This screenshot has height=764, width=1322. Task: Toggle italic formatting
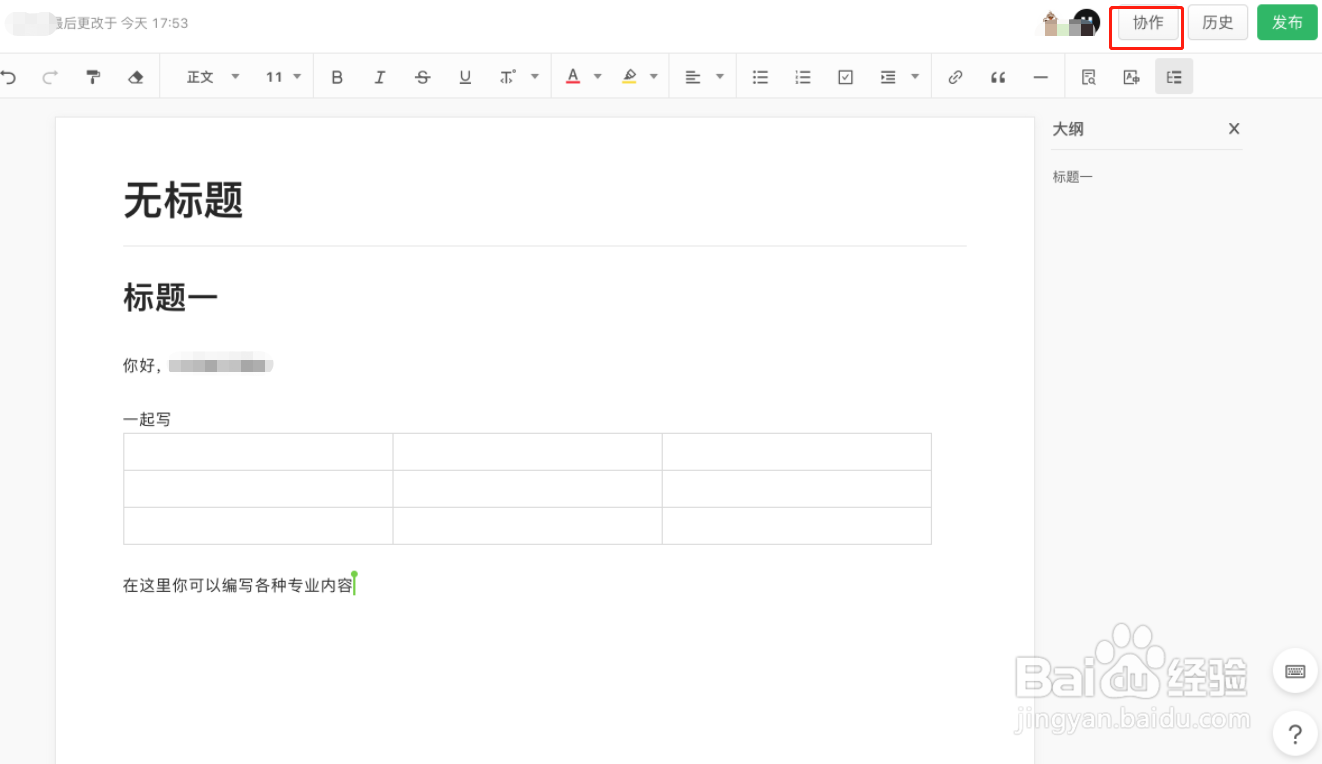click(380, 77)
